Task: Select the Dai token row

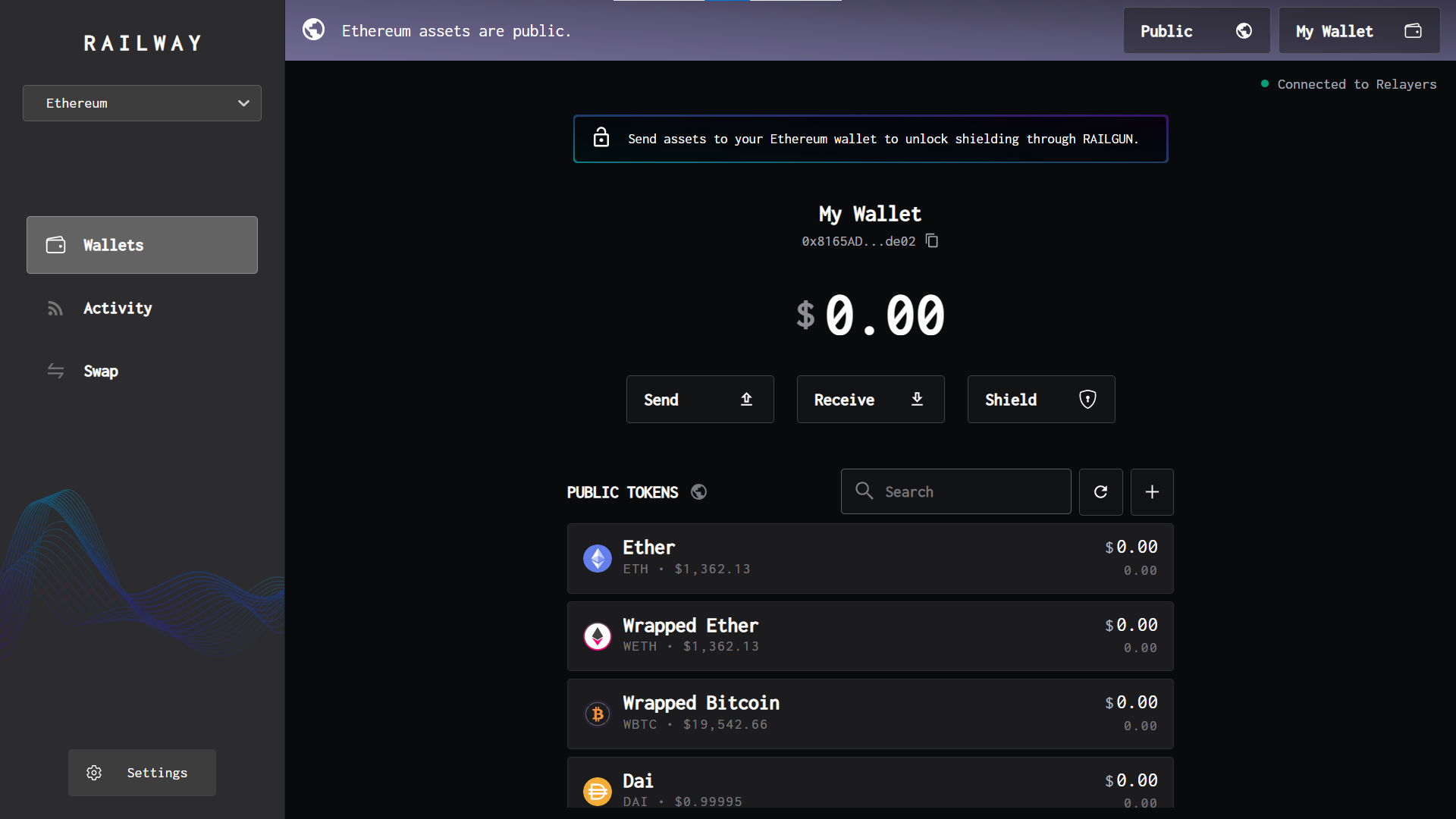Action: (870, 783)
